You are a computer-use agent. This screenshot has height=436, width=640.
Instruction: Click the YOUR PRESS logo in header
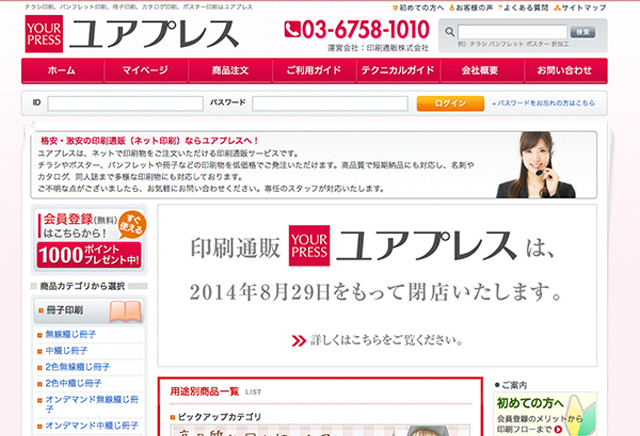[44, 34]
